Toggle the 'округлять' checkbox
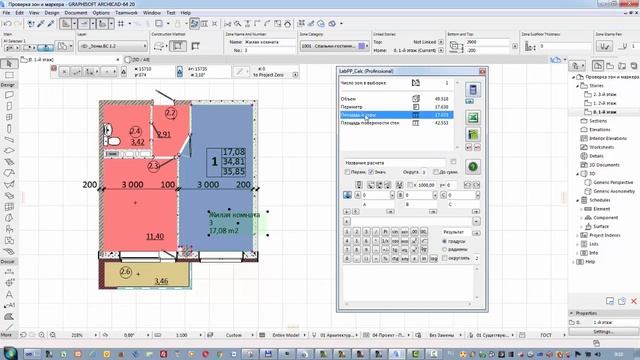 point(444,258)
